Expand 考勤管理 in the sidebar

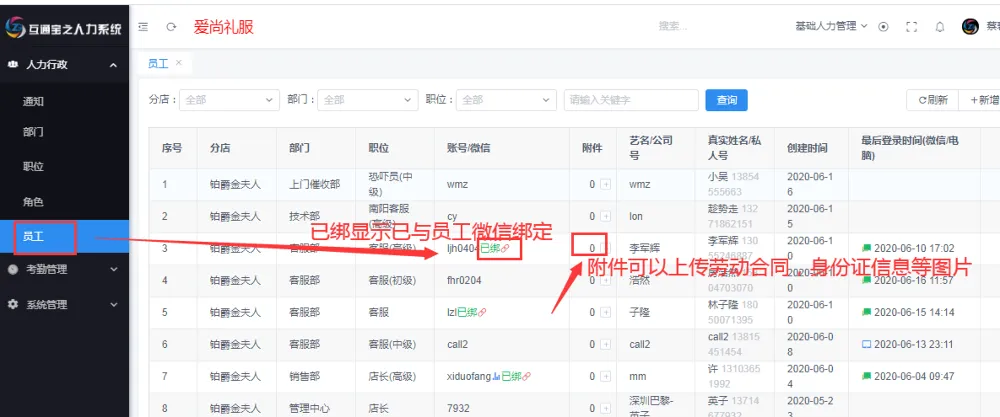click(64, 269)
